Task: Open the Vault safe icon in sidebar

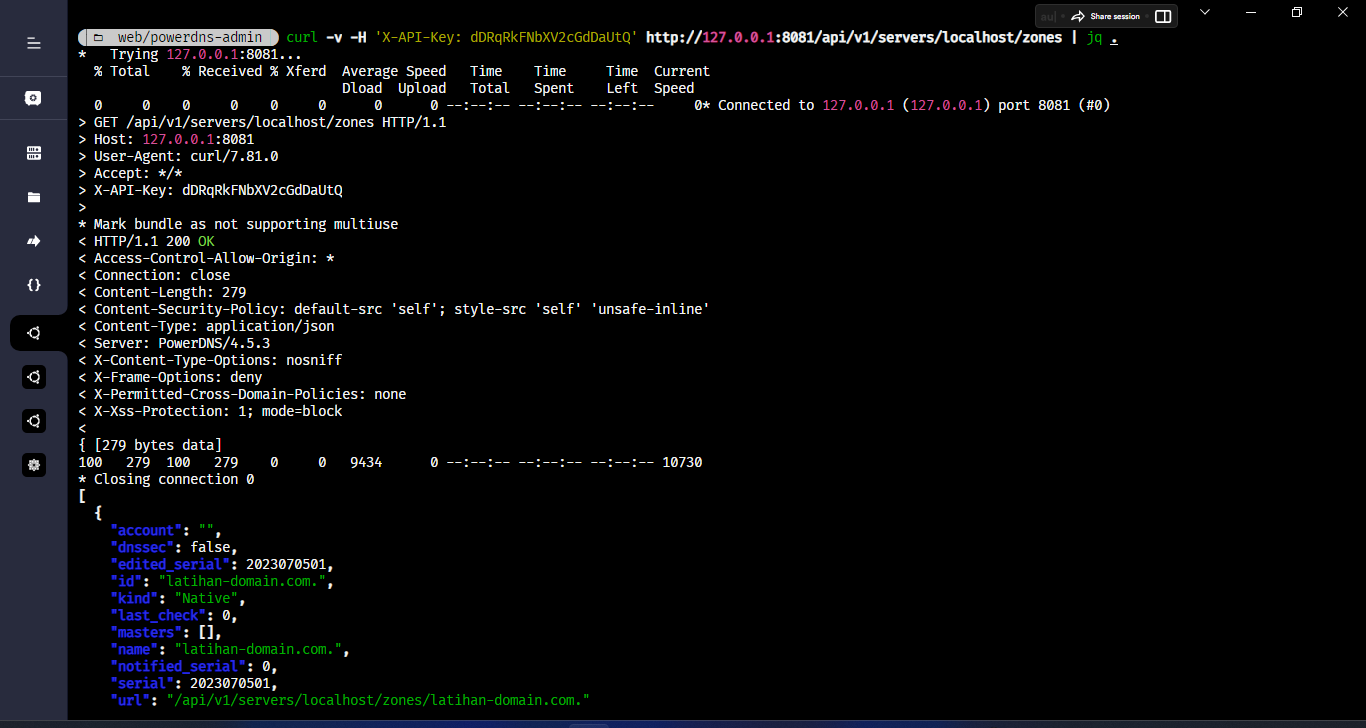Action: tap(33, 98)
